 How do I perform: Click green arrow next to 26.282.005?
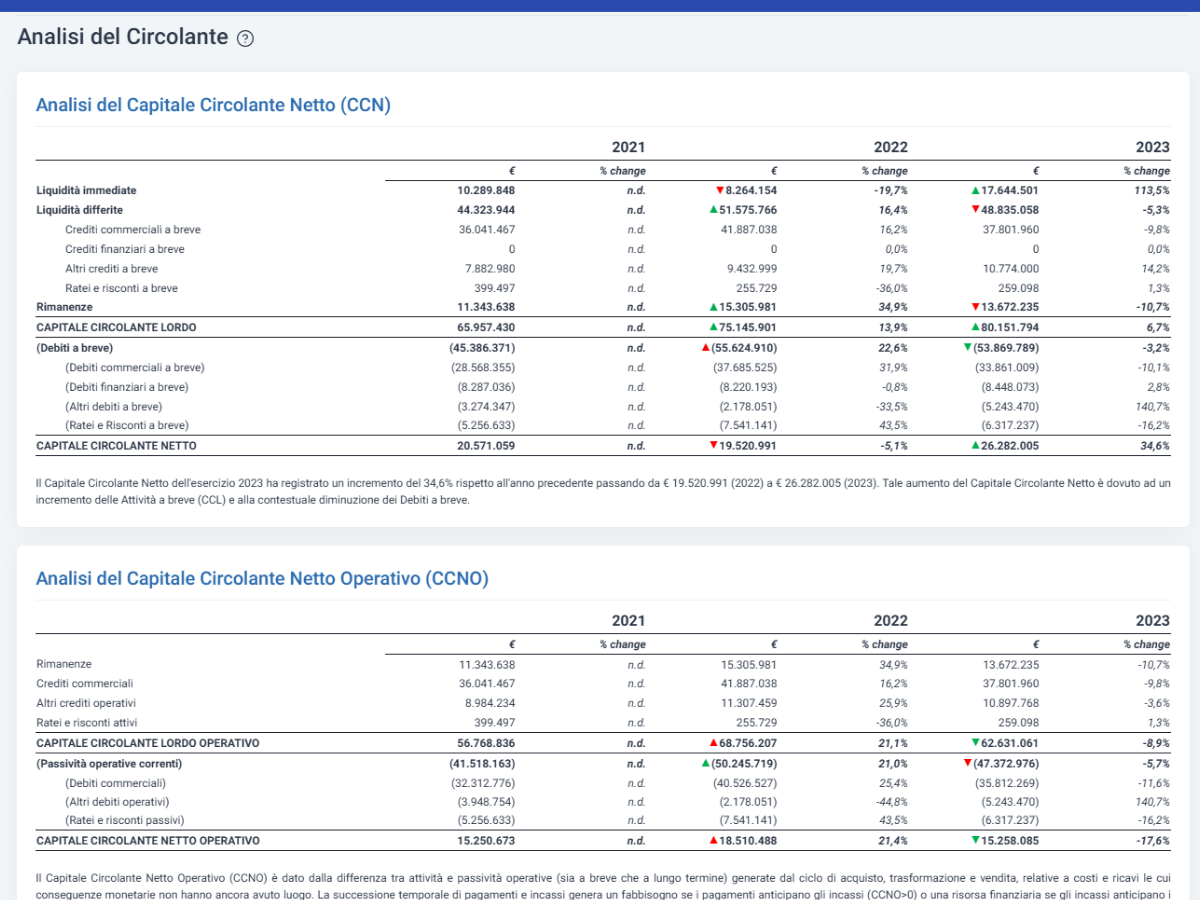point(975,445)
